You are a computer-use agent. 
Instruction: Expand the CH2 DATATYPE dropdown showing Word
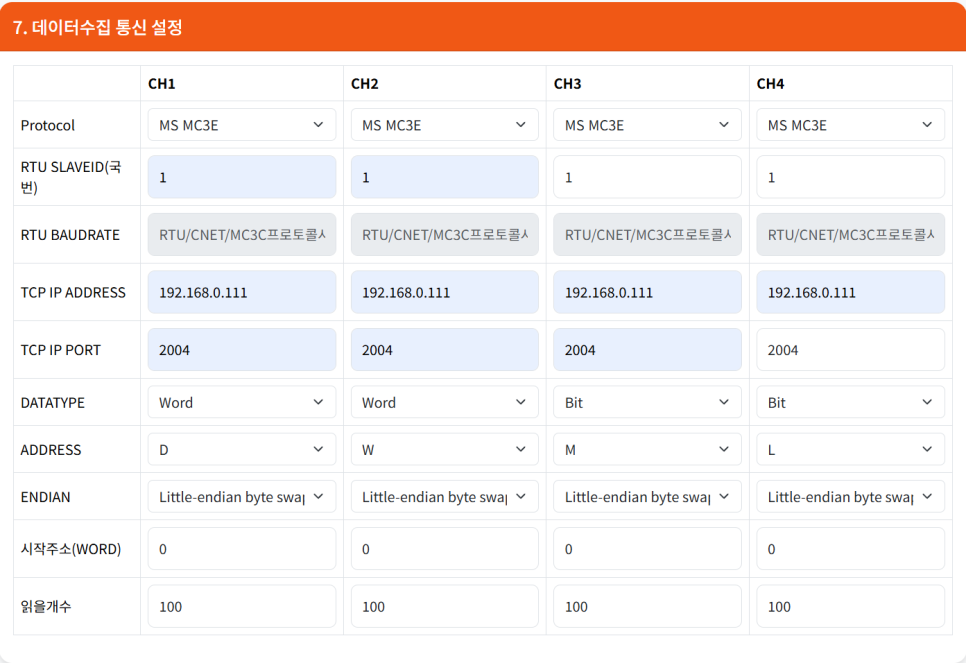444,402
